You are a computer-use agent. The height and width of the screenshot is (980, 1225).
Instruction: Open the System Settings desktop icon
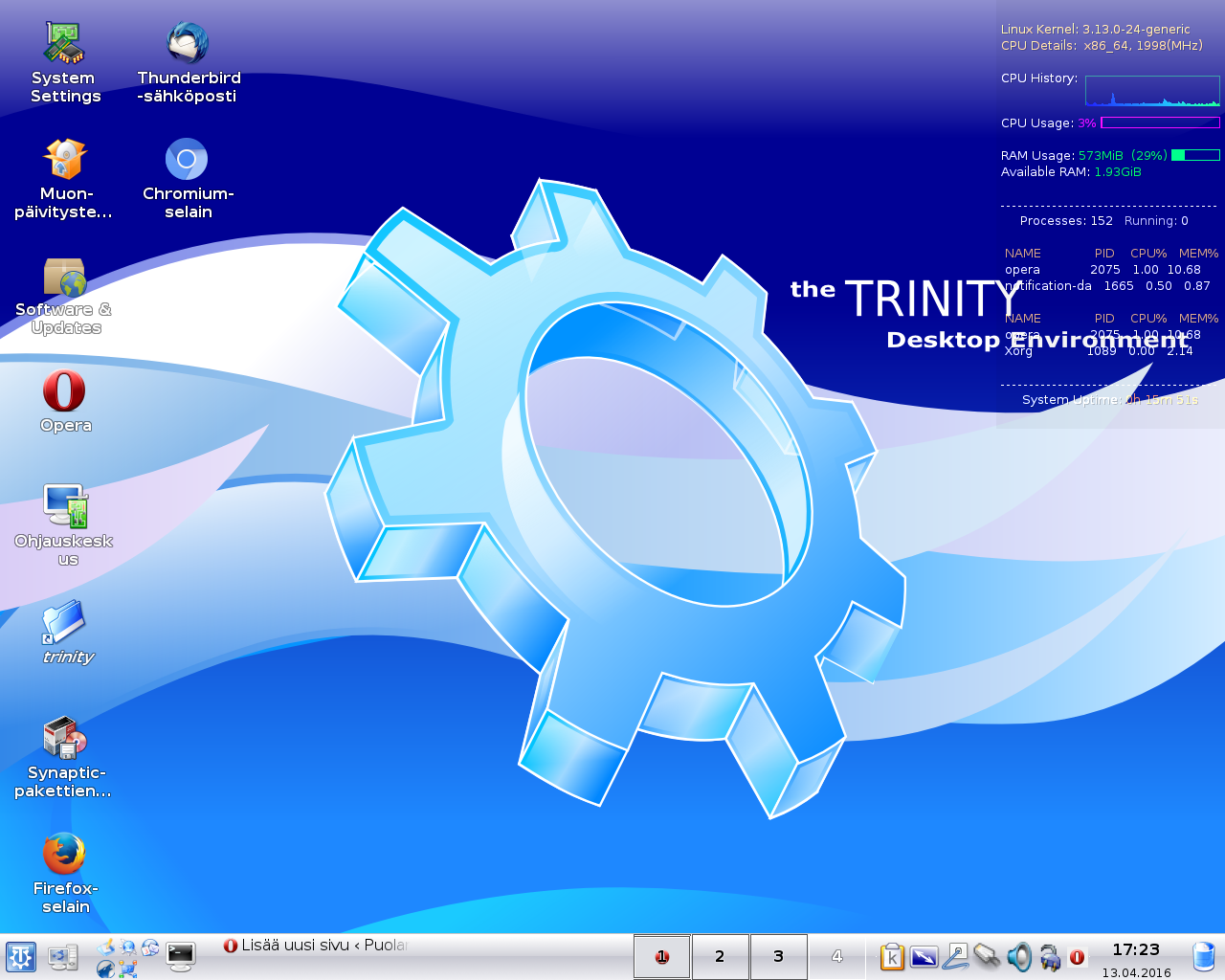point(65,63)
